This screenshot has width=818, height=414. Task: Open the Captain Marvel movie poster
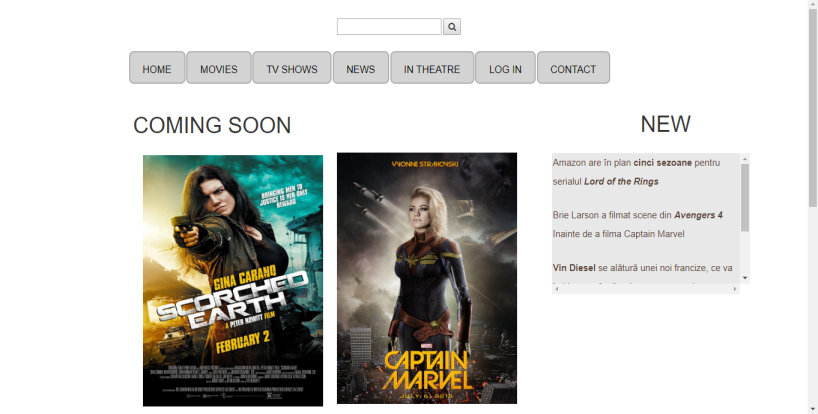pos(427,278)
